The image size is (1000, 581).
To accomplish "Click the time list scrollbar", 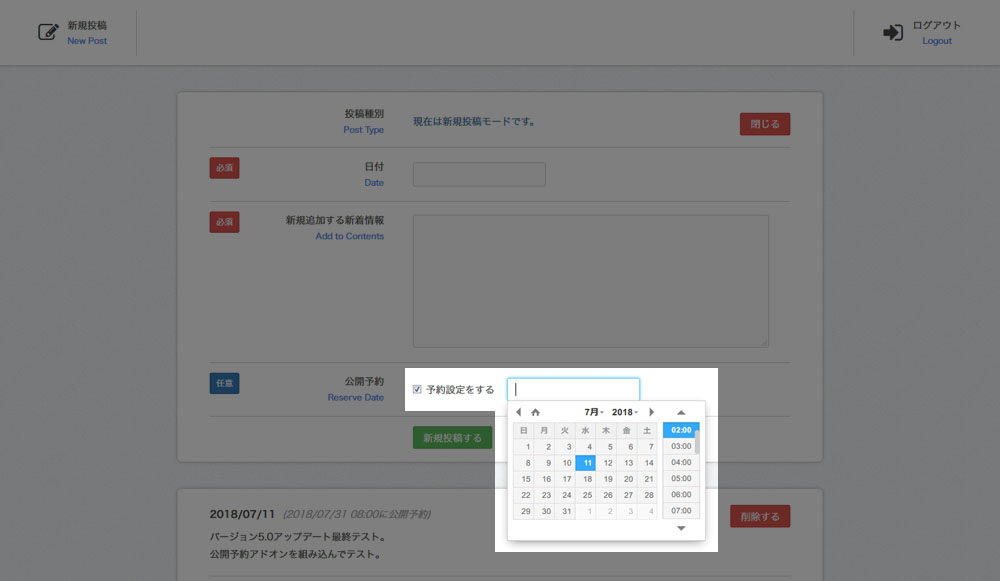I will tap(697, 441).
